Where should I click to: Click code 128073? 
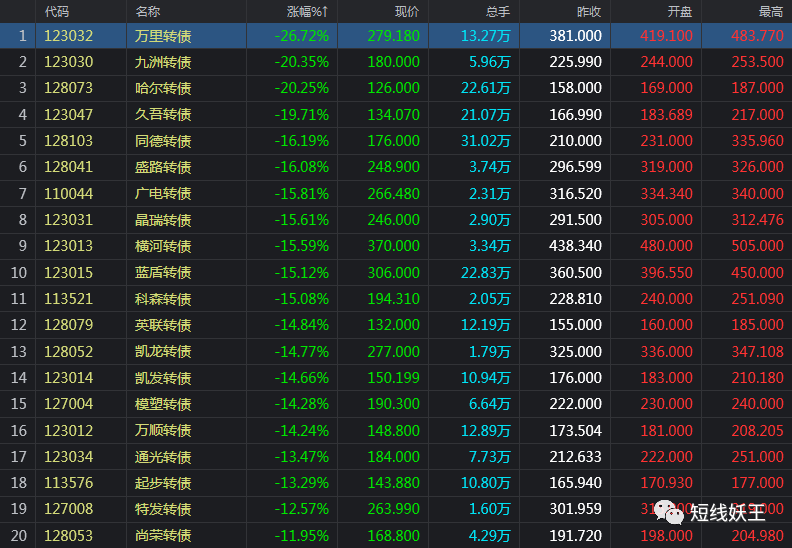pos(69,88)
